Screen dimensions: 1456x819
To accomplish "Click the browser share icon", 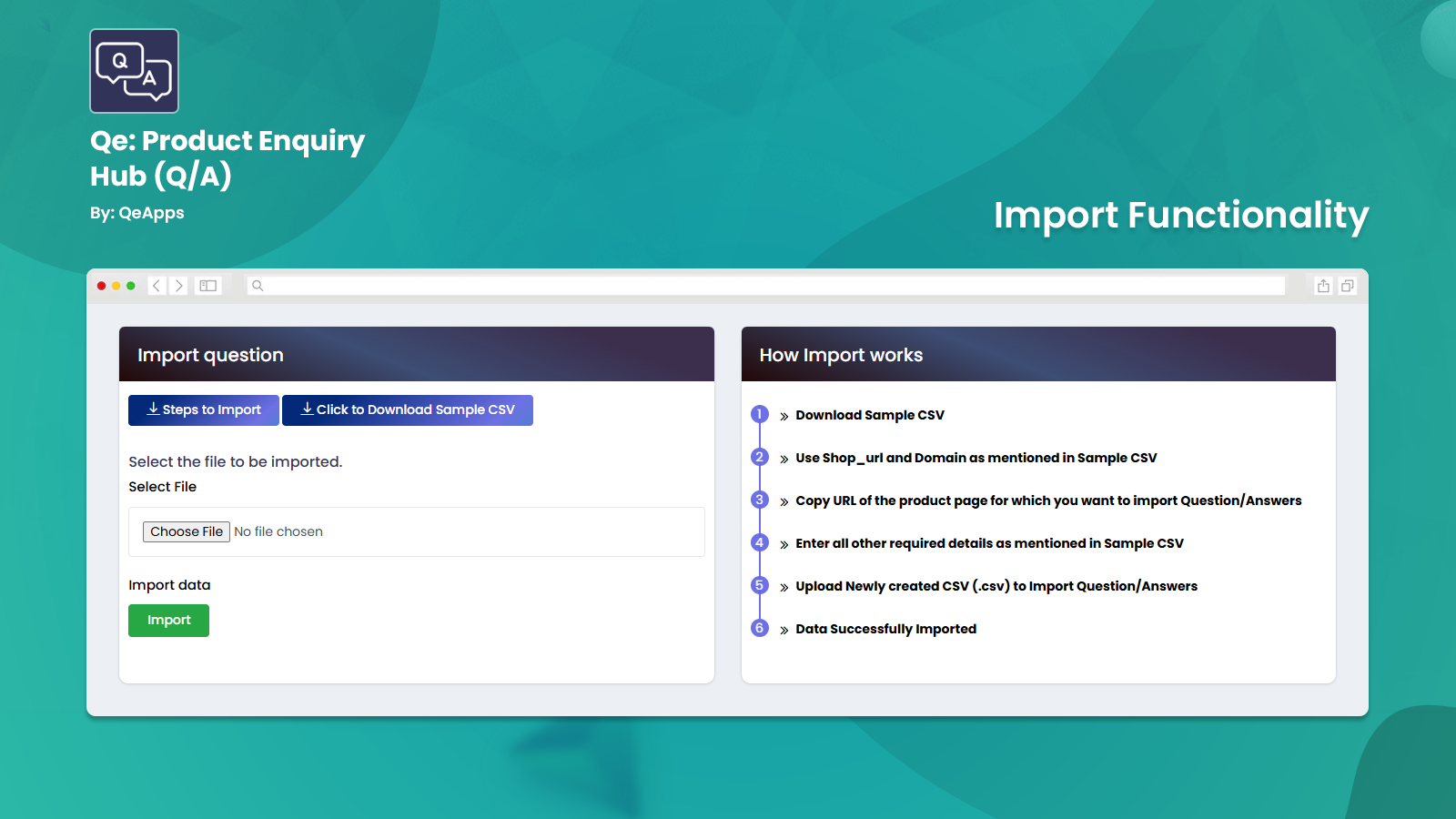I will coord(1323,286).
